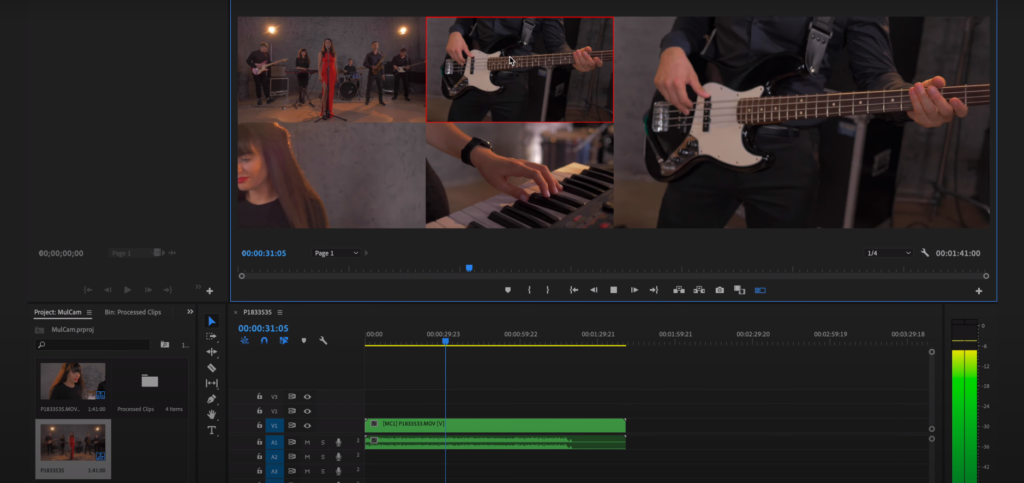
Task: Select the keyboard camera angle thumbnail
Action: coord(519,175)
